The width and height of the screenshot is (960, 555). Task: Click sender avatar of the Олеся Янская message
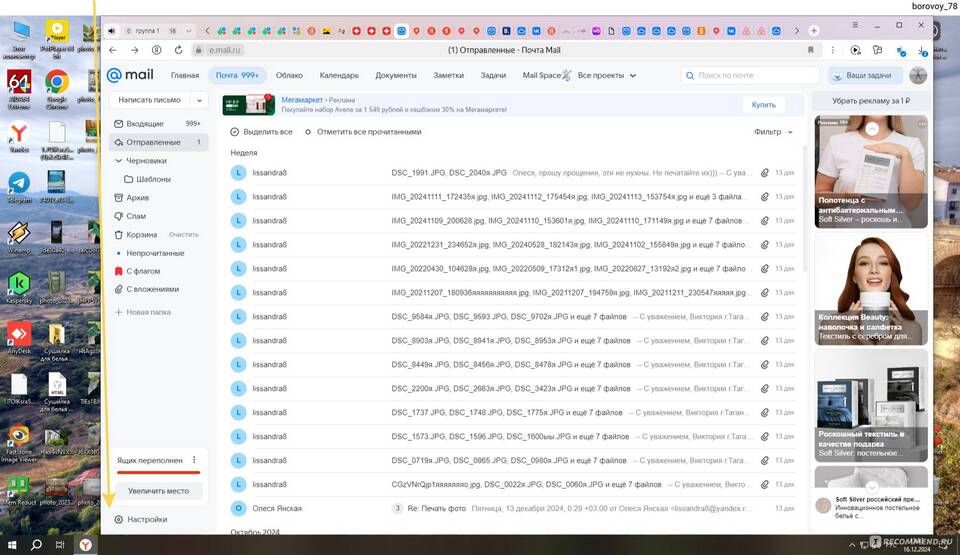(238, 508)
